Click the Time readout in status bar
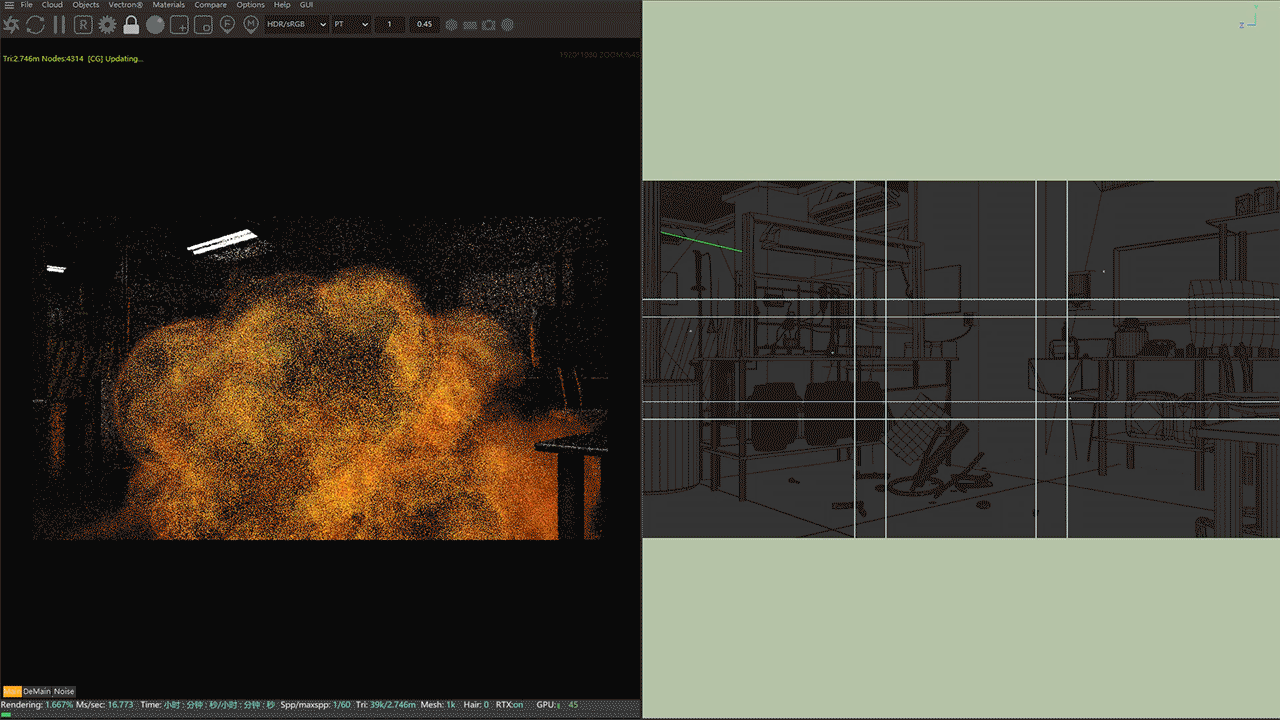The width and height of the screenshot is (1280, 720). (x=208, y=705)
